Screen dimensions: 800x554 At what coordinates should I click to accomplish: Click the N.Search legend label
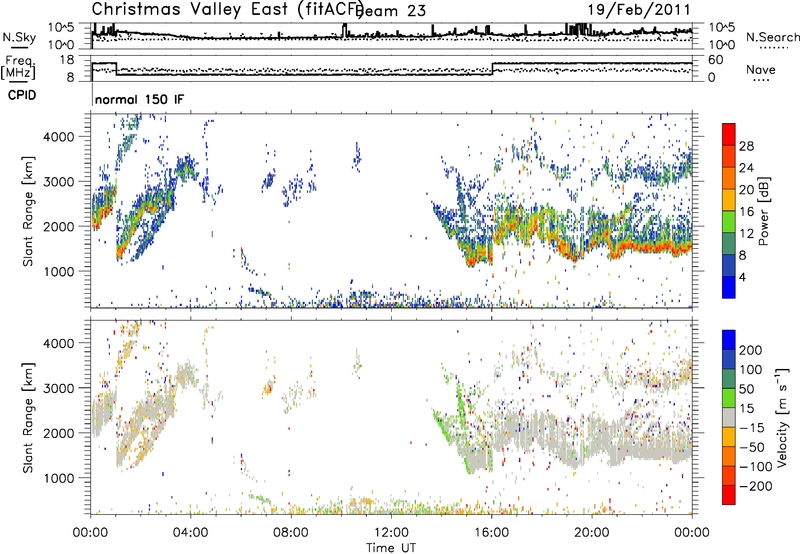[x=772, y=37]
